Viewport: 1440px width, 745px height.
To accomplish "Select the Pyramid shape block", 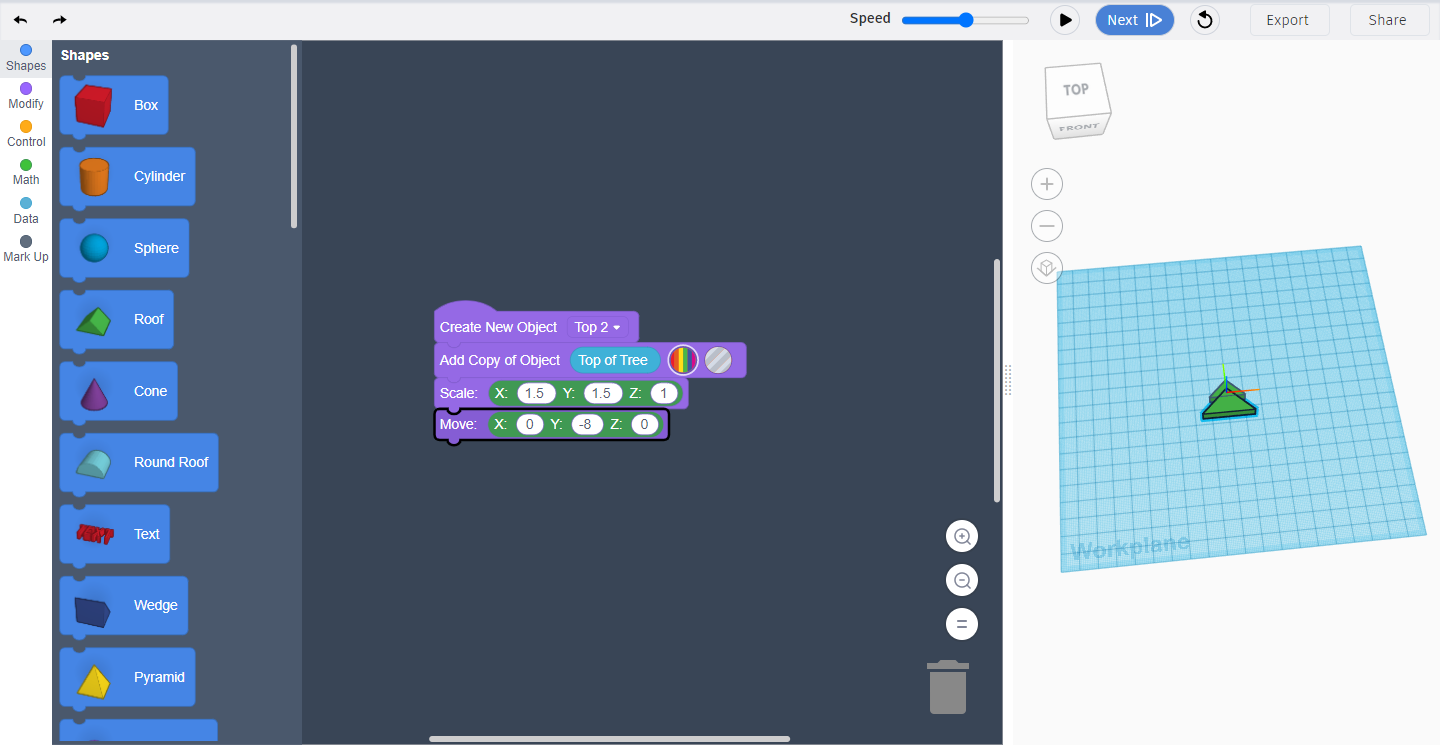I will click(127, 677).
